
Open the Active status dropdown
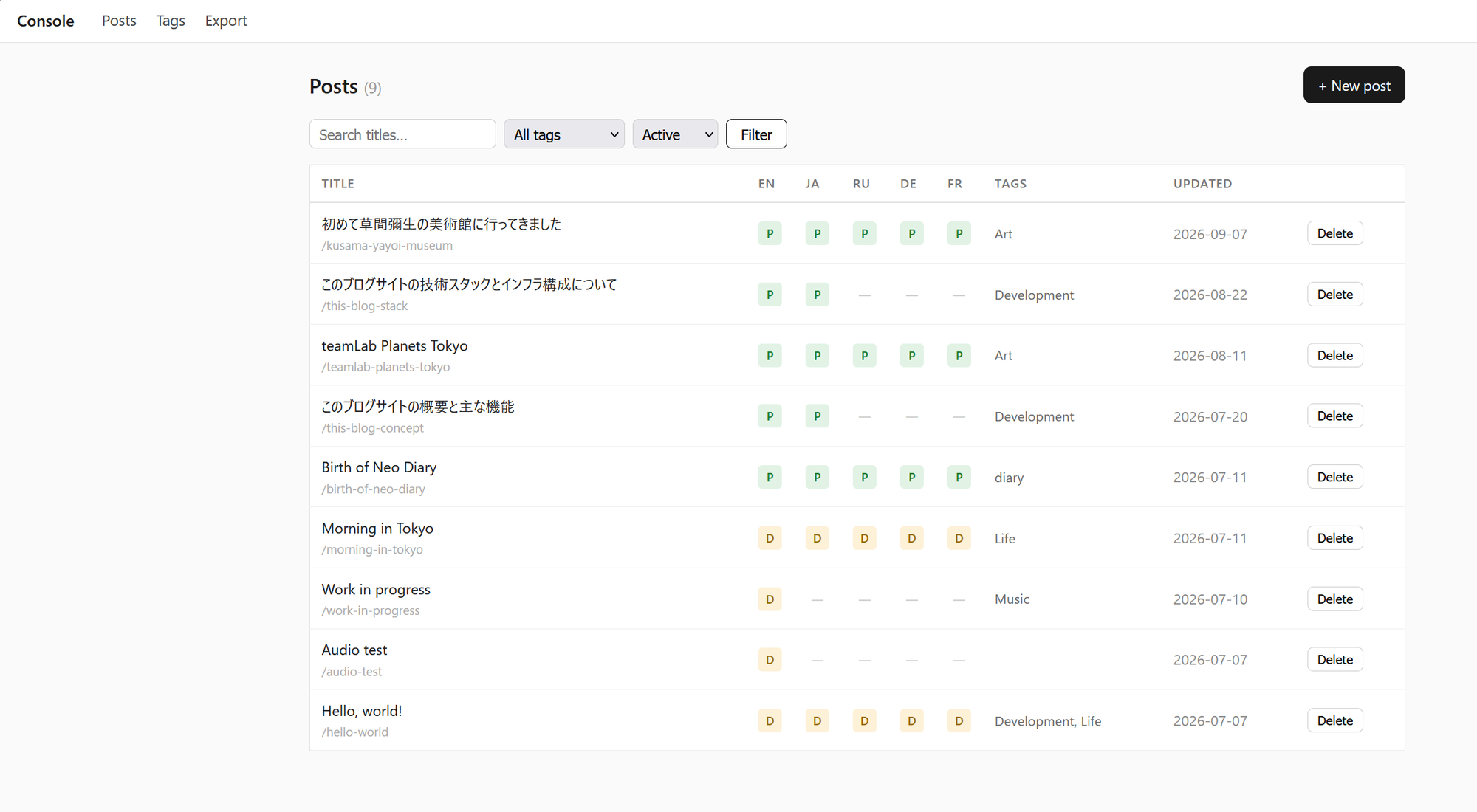(675, 134)
